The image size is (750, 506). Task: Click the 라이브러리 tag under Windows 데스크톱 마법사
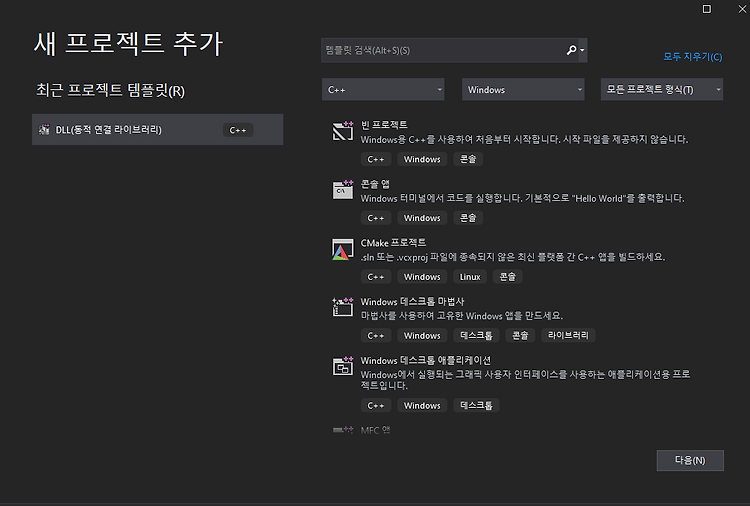tap(568, 335)
